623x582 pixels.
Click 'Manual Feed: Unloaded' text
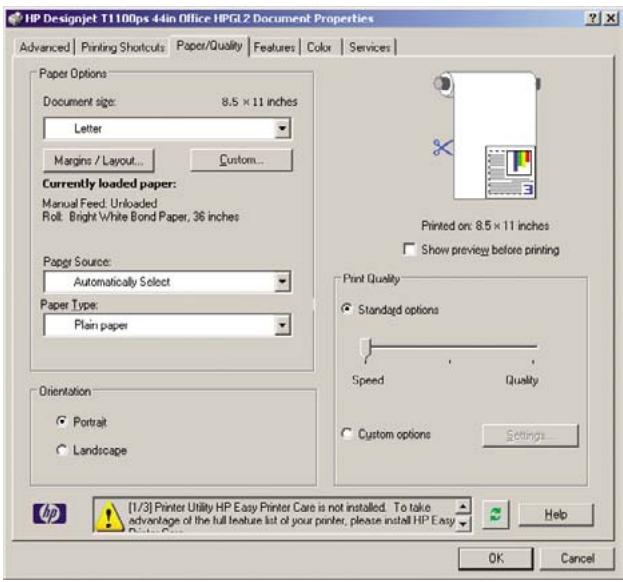coord(100,203)
